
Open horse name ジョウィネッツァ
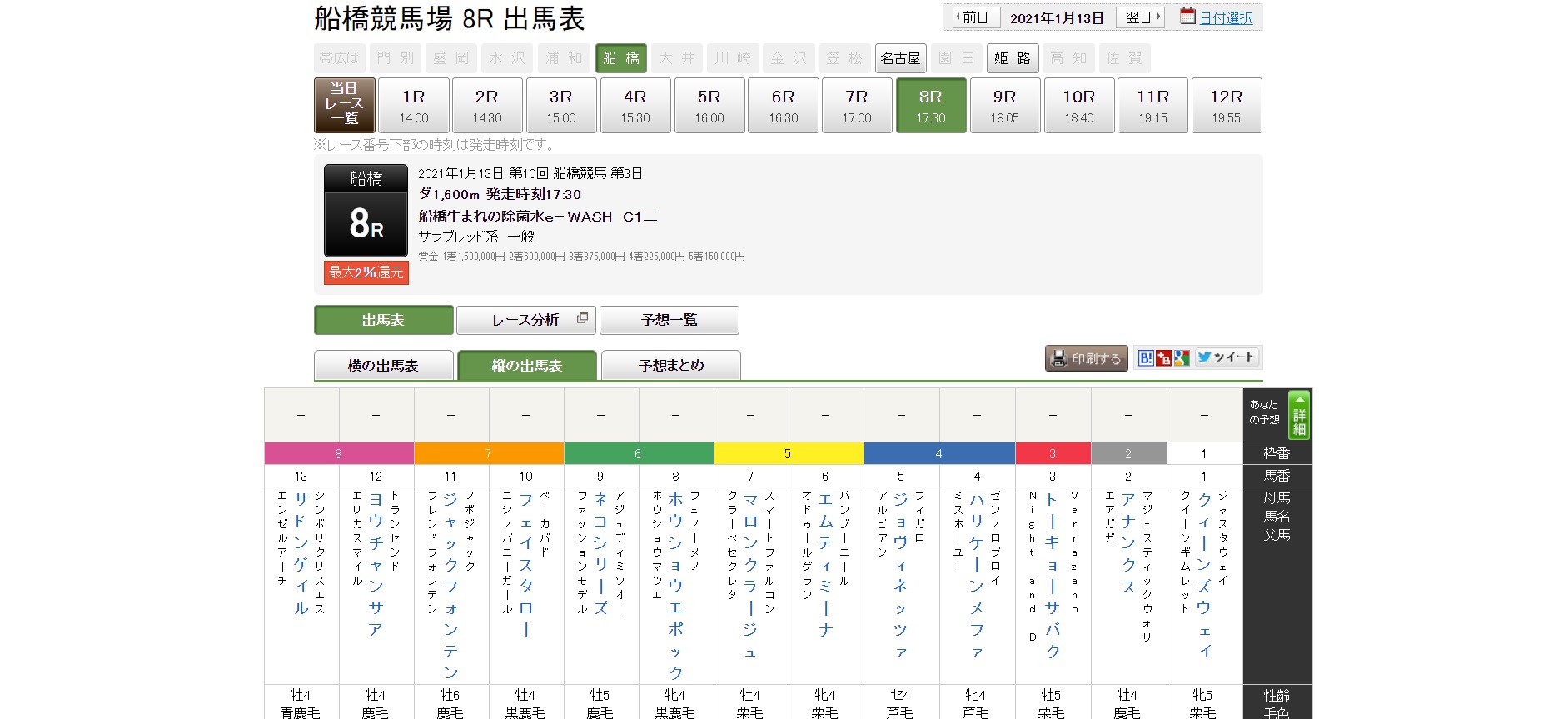click(900, 575)
